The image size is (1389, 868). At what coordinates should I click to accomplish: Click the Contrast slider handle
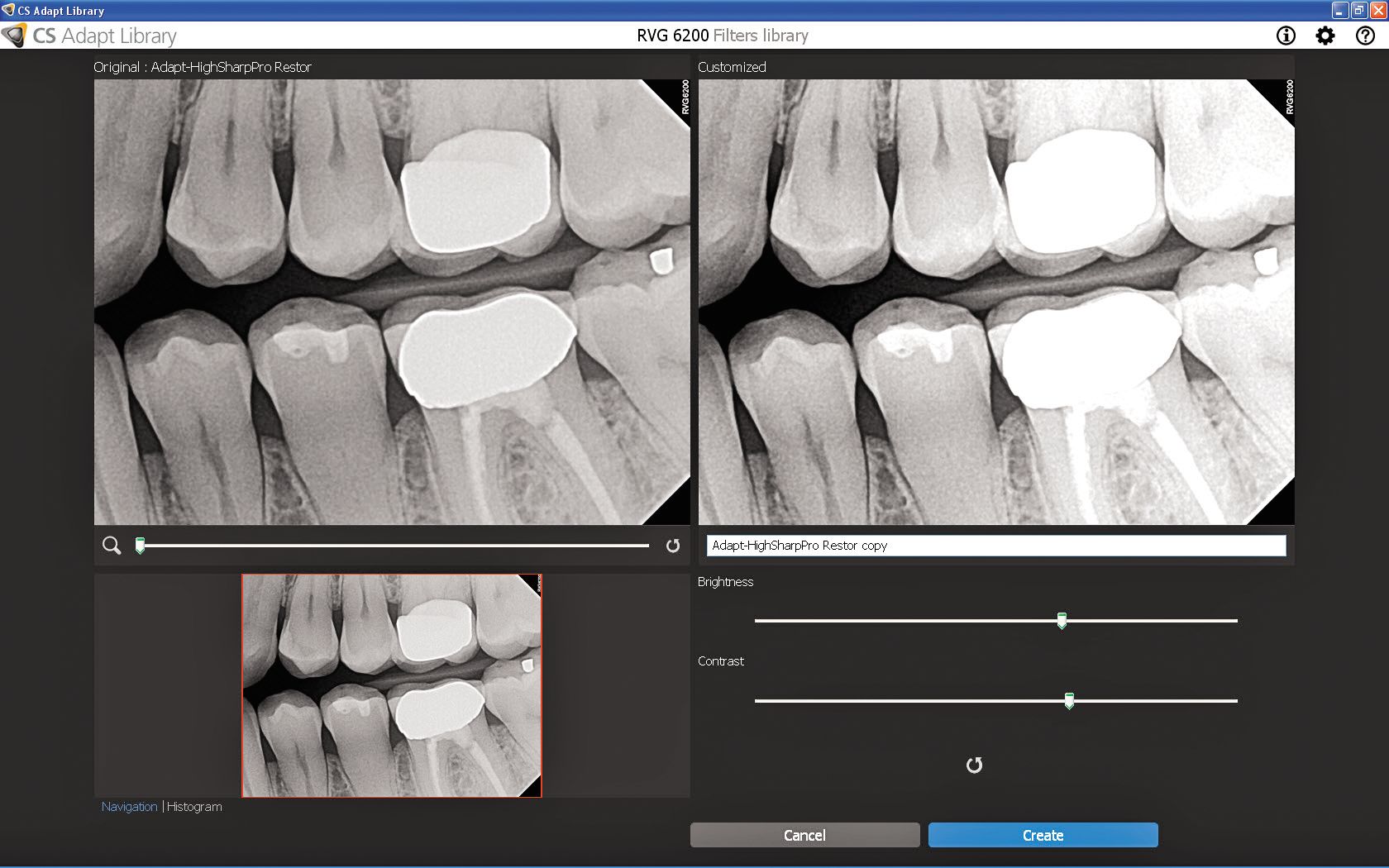coord(1069,701)
